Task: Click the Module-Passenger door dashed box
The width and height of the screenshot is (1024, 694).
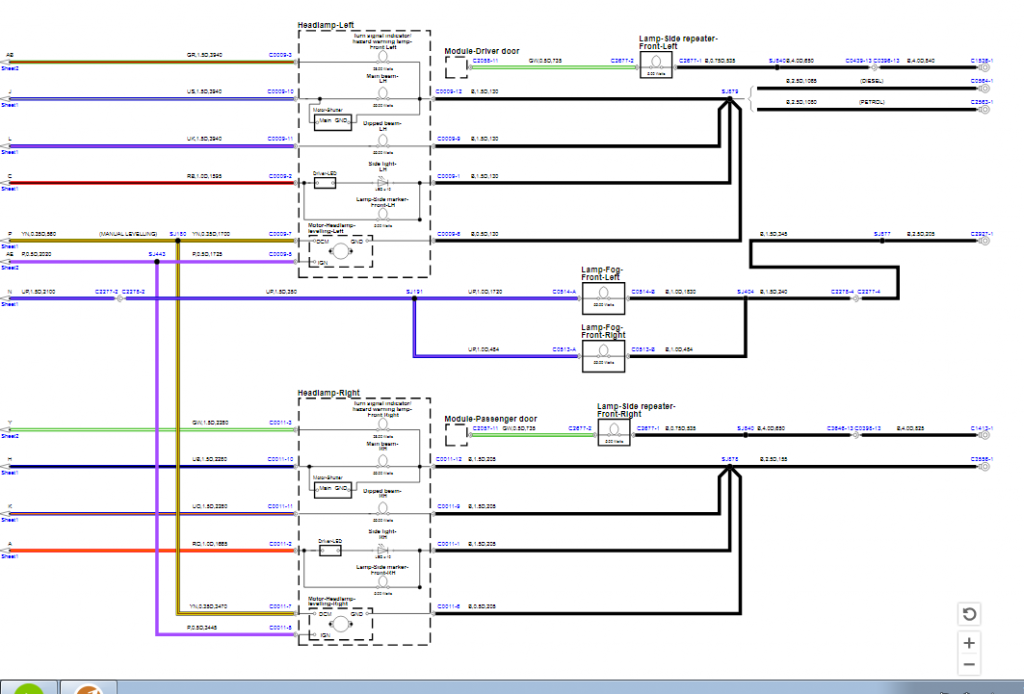Action: point(456,434)
